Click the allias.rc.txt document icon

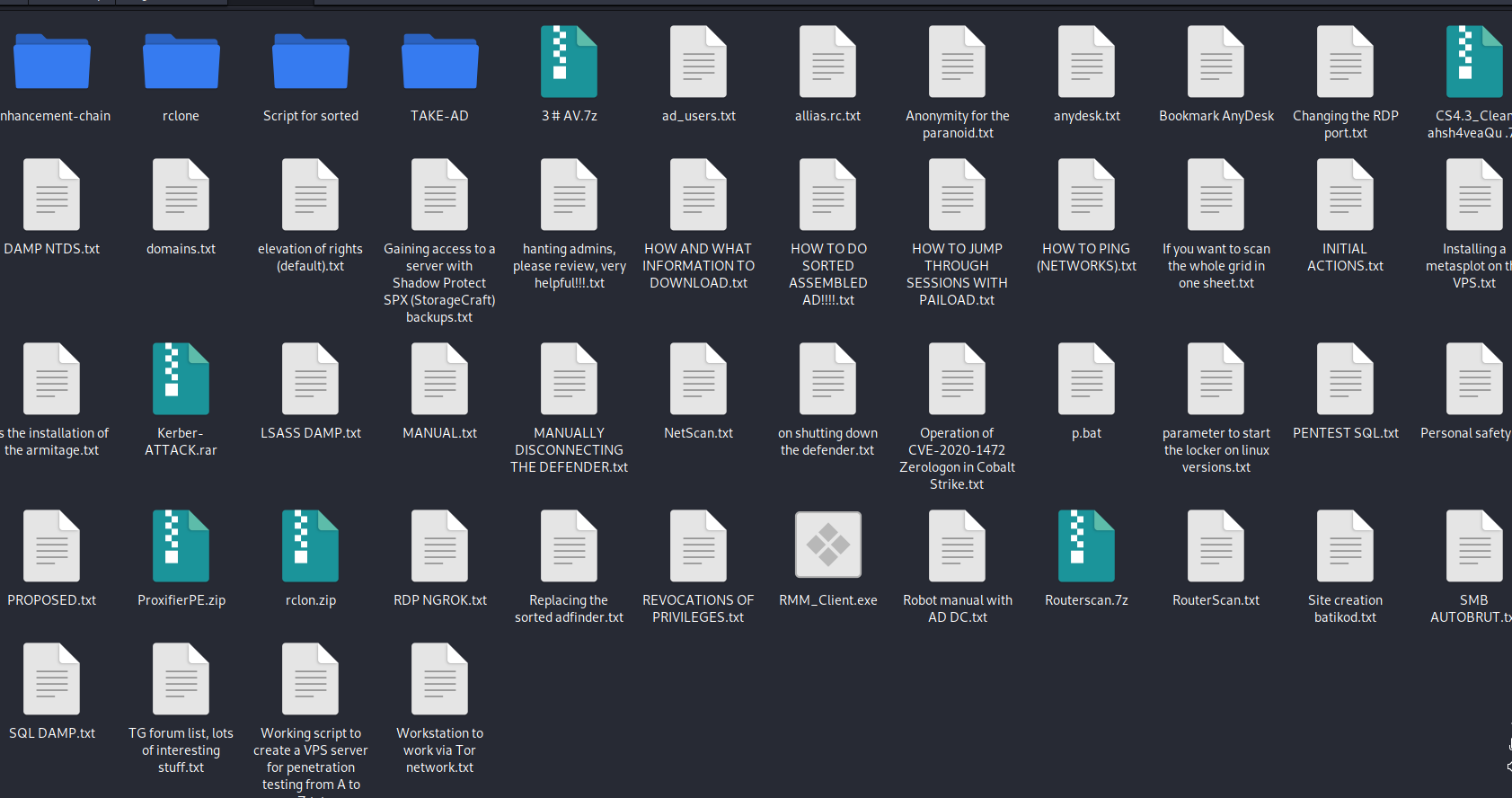click(x=828, y=61)
